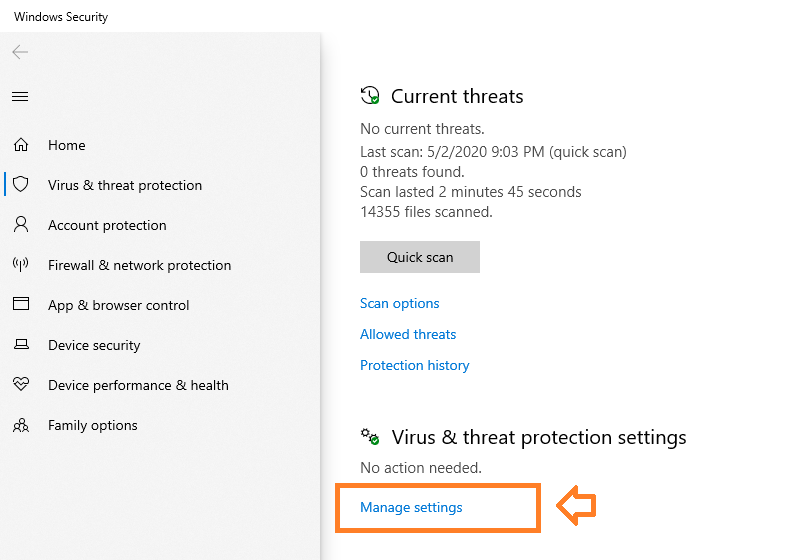Click the Current threats clock-shield icon
The width and height of the screenshot is (810, 560).
click(370, 96)
